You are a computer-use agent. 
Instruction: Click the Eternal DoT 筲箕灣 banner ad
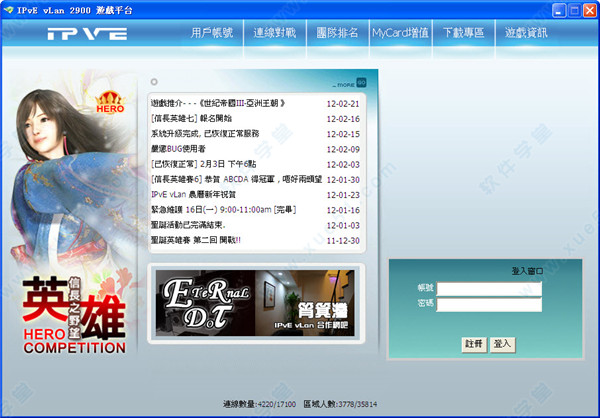pyautogui.click(x=255, y=303)
